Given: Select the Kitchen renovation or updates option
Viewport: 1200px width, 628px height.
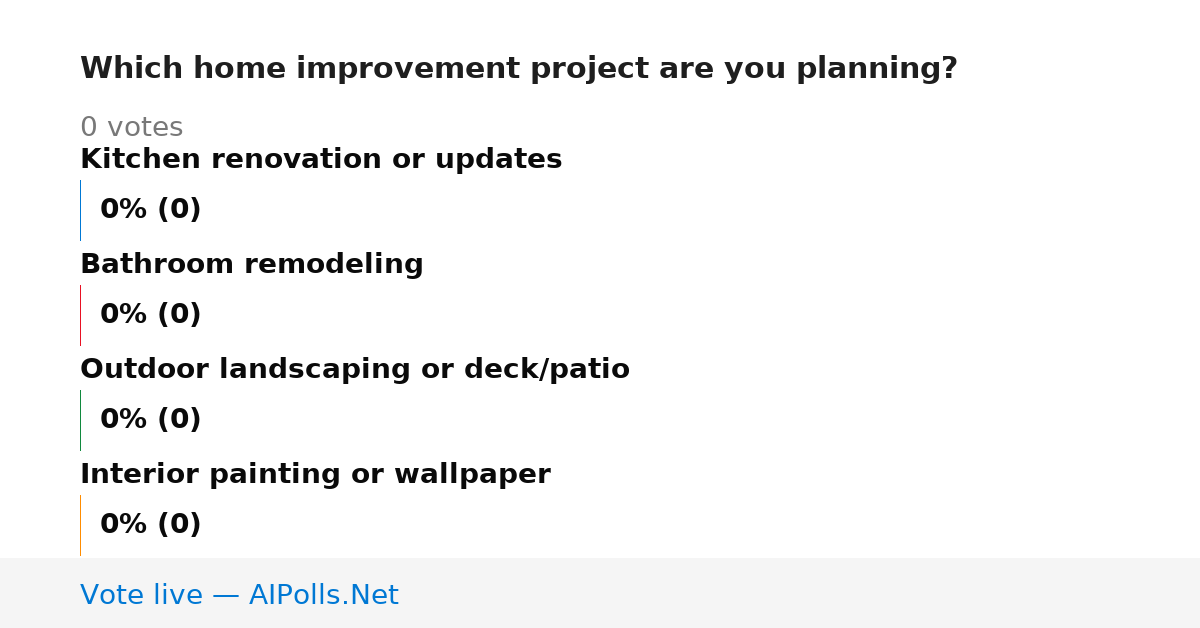Looking at the screenshot, I should click(x=321, y=159).
